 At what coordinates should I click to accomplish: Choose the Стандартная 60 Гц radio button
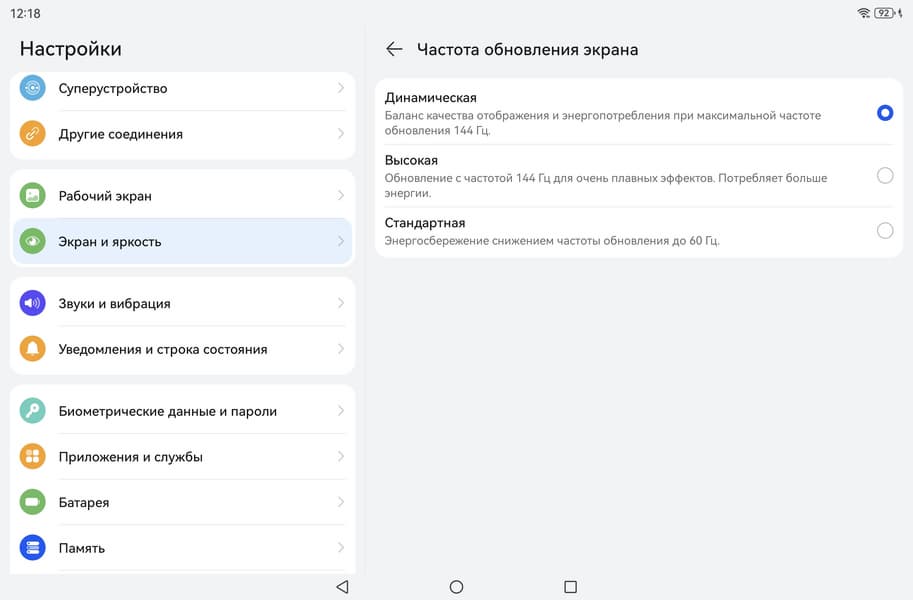[x=884, y=231]
